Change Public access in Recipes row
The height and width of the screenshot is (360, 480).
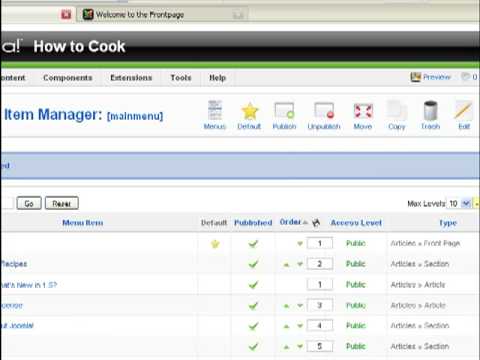coord(356,264)
